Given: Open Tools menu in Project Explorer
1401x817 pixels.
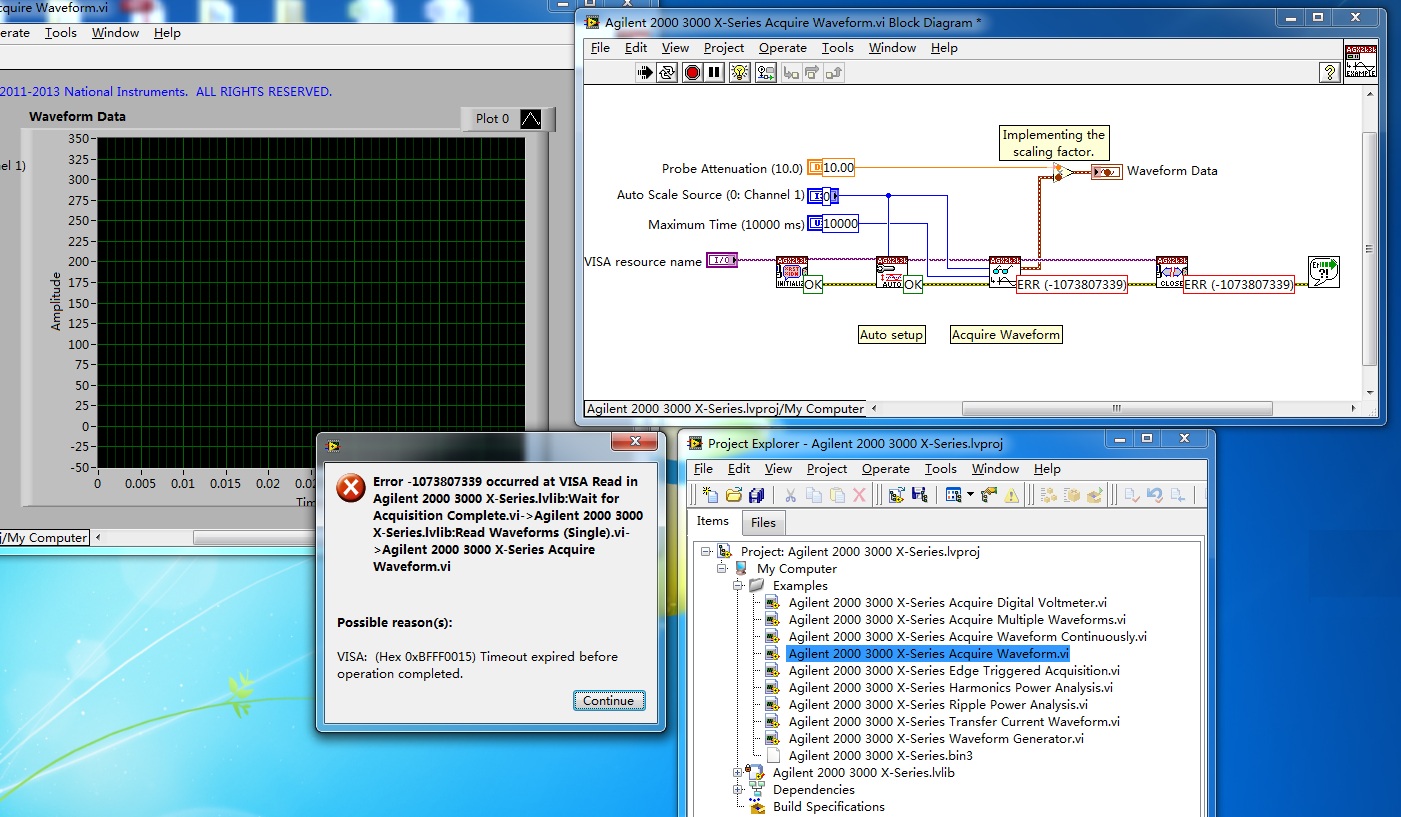Looking at the screenshot, I should (x=941, y=468).
